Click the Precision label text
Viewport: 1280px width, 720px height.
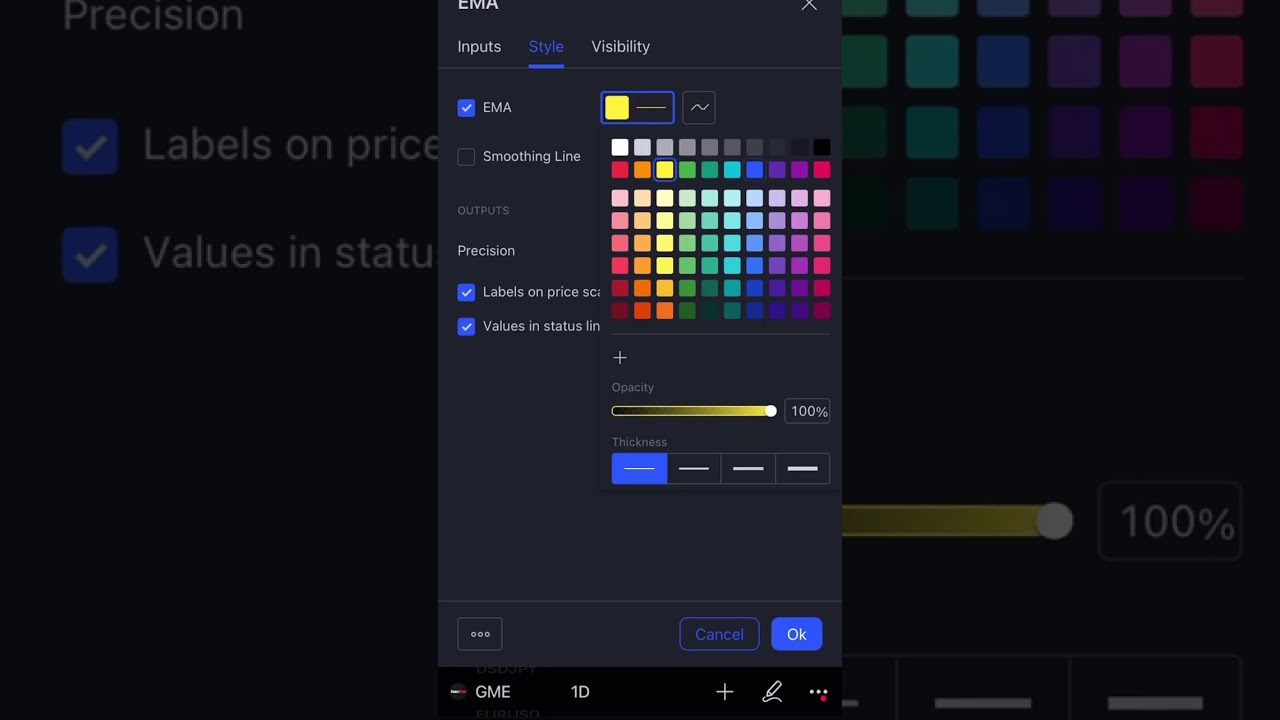(486, 251)
